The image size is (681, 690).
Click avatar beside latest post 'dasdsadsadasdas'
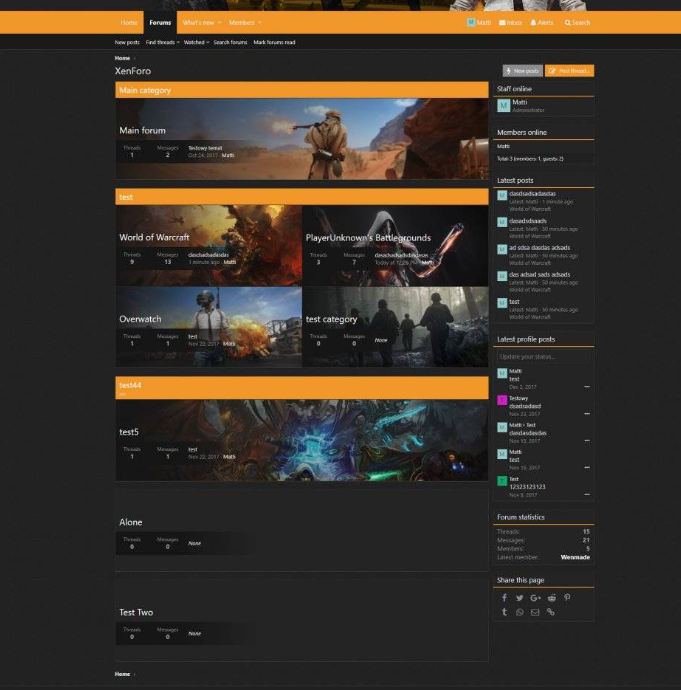click(502, 195)
